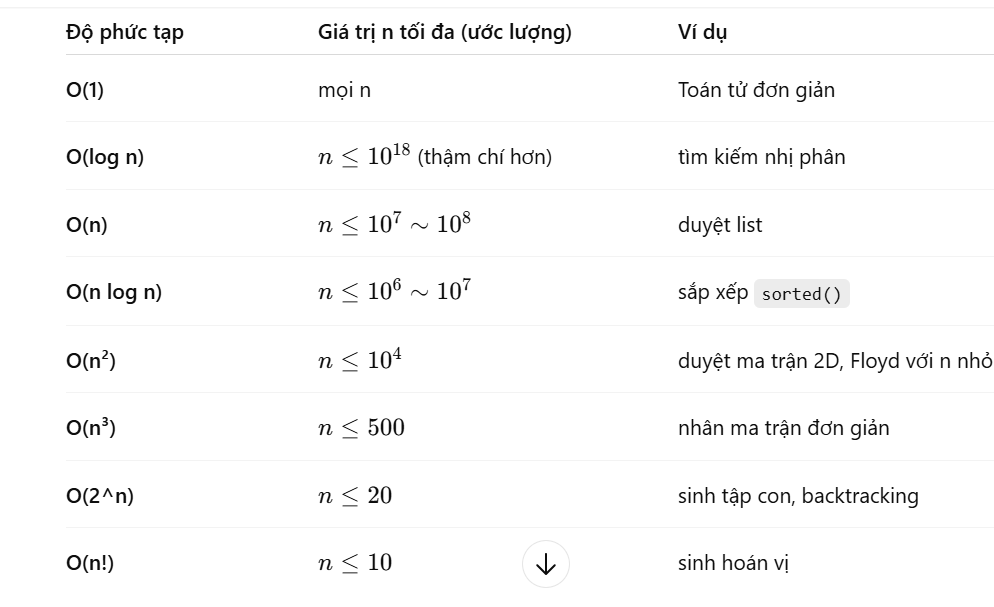Click the "sinh hoán vị" example text
This screenshot has height=607, width=994.
click(733, 563)
